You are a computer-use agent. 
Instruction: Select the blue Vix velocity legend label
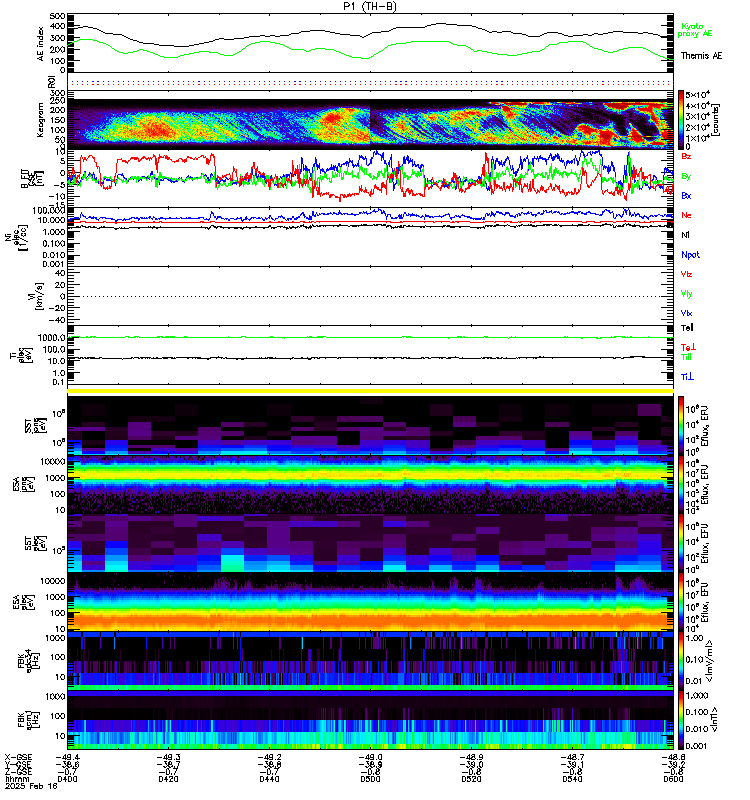click(x=686, y=313)
